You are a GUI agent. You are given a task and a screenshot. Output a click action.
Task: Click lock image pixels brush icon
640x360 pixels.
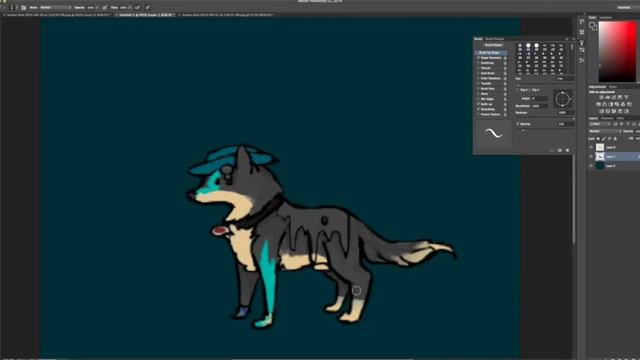coord(604,139)
